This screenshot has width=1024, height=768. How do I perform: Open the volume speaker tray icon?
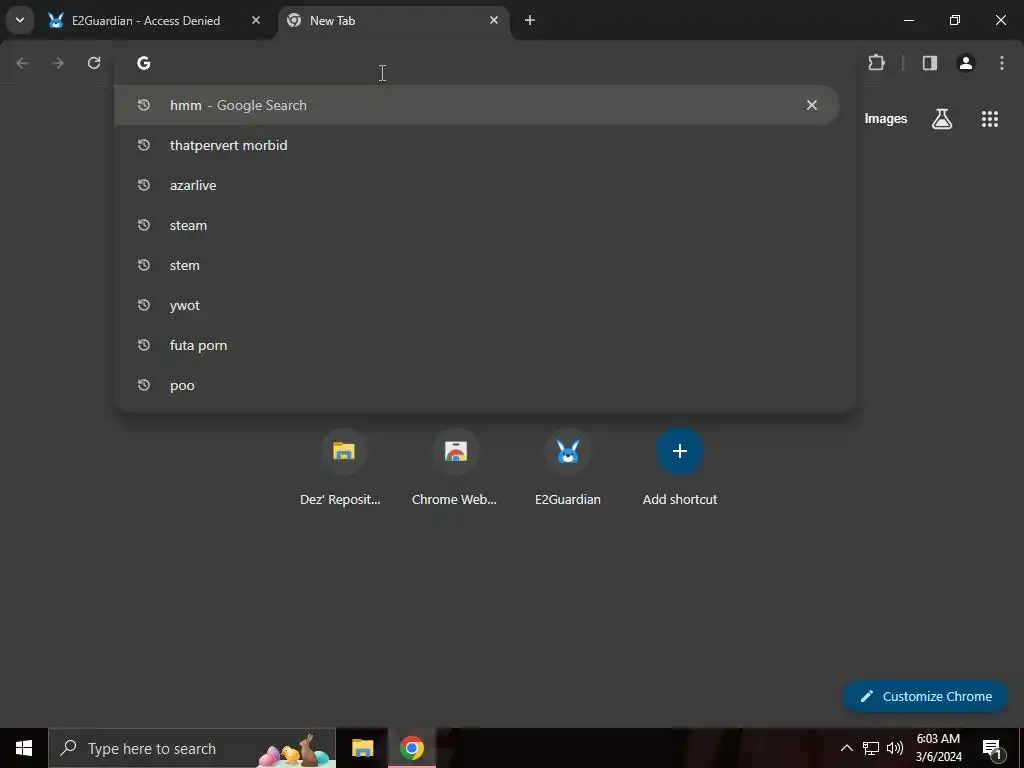click(x=895, y=748)
